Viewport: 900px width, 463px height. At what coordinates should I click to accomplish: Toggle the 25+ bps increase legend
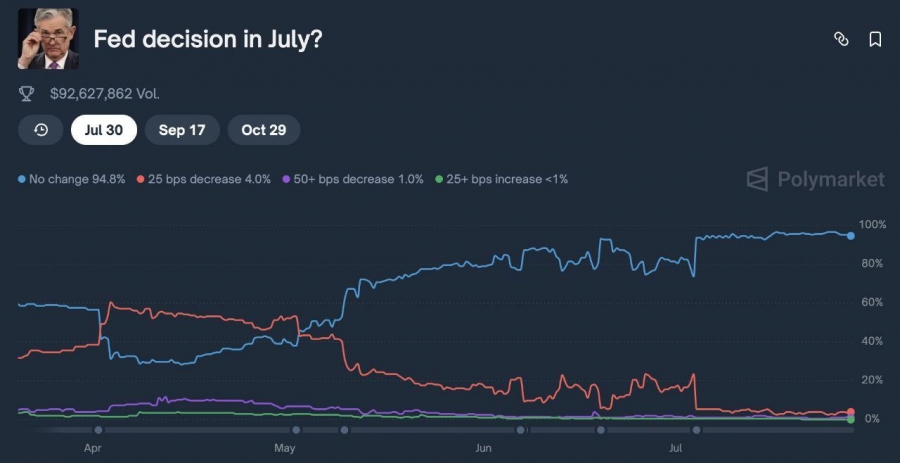(x=501, y=179)
